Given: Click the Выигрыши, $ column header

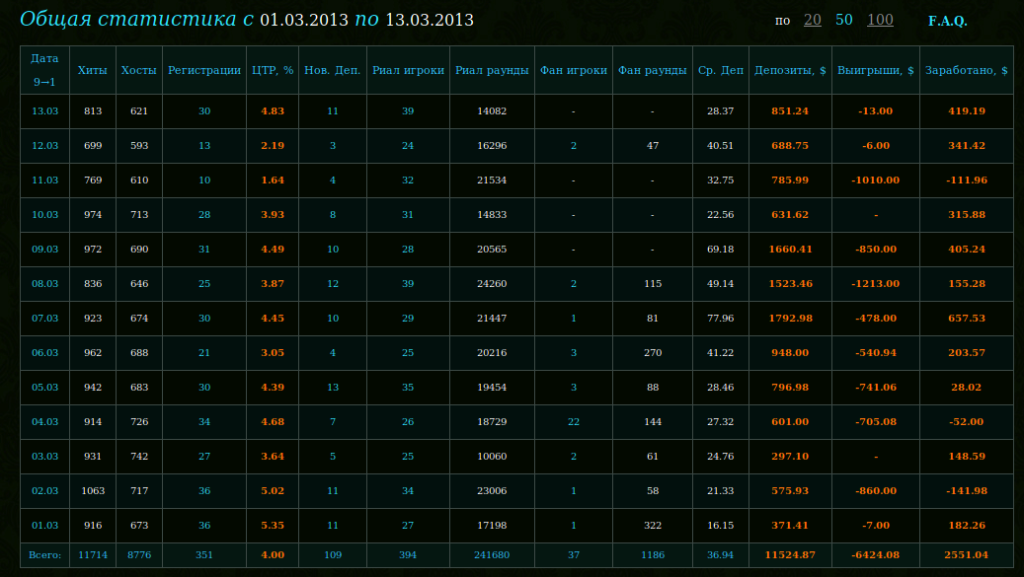Looking at the screenshot, I should click(876, 70).
